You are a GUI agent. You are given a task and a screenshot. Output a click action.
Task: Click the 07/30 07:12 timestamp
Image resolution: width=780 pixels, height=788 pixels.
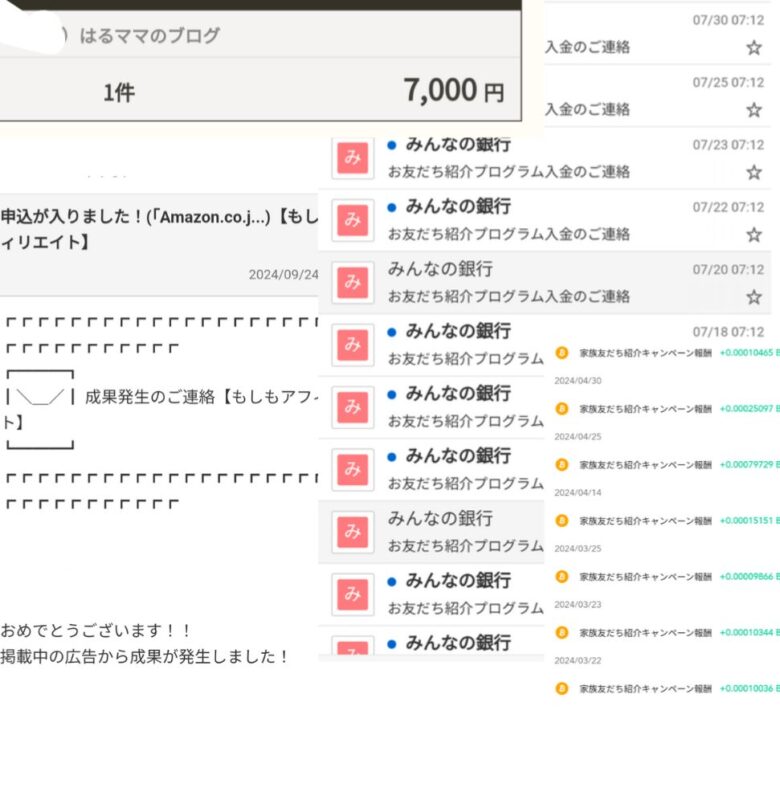728,20
